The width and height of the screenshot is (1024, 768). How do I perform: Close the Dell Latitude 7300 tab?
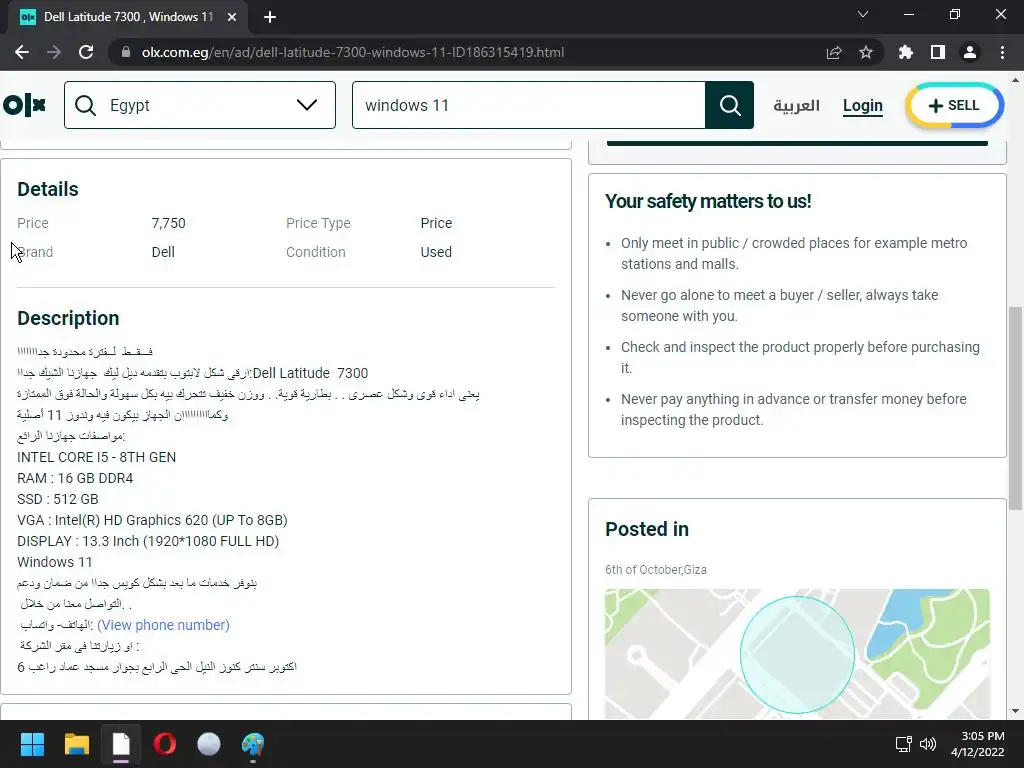coord(232,17)
